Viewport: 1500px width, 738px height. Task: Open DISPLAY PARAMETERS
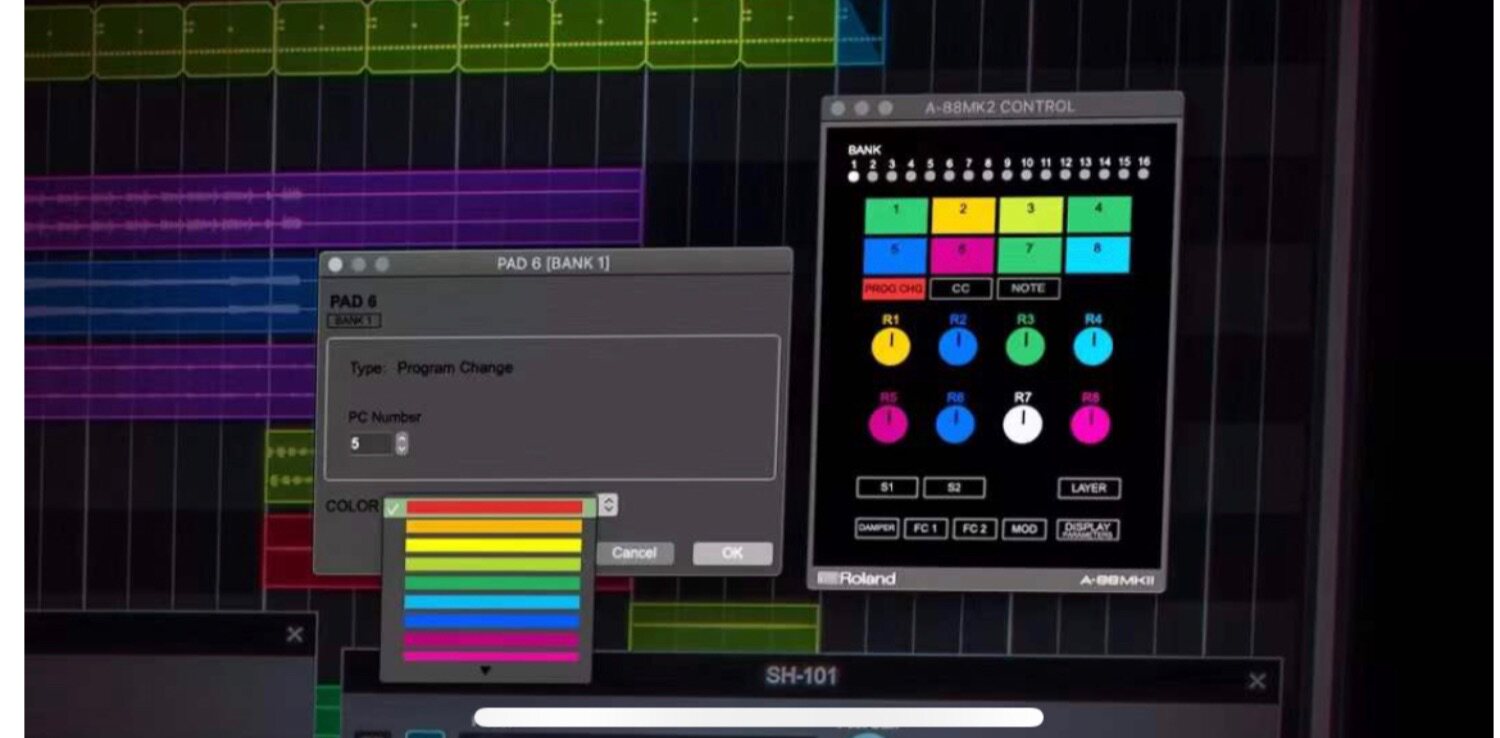[x=1087, y=529]
